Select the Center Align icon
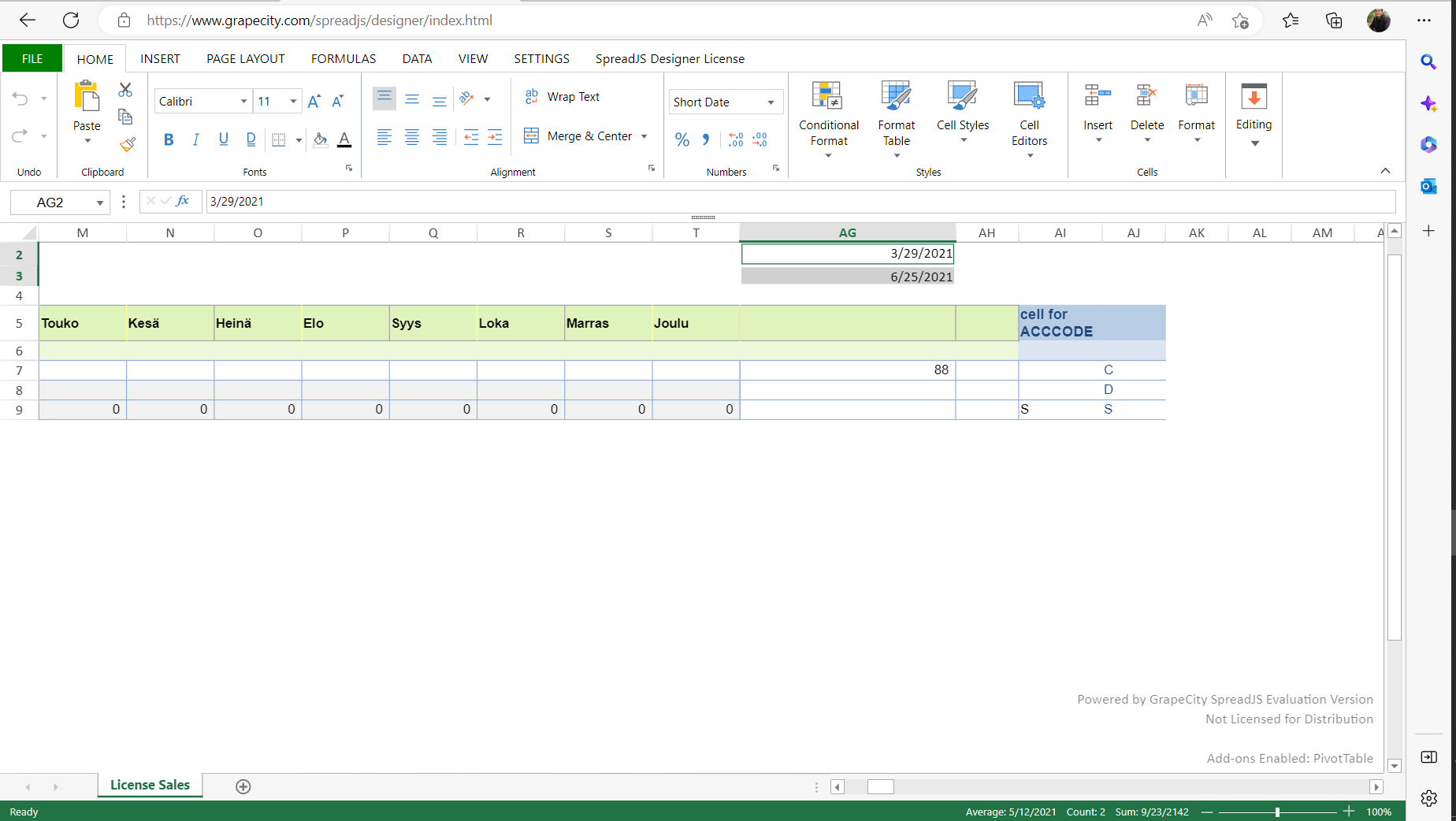Image resolution: width=1456 pixels, height=821 pixels. click(412, 139)
